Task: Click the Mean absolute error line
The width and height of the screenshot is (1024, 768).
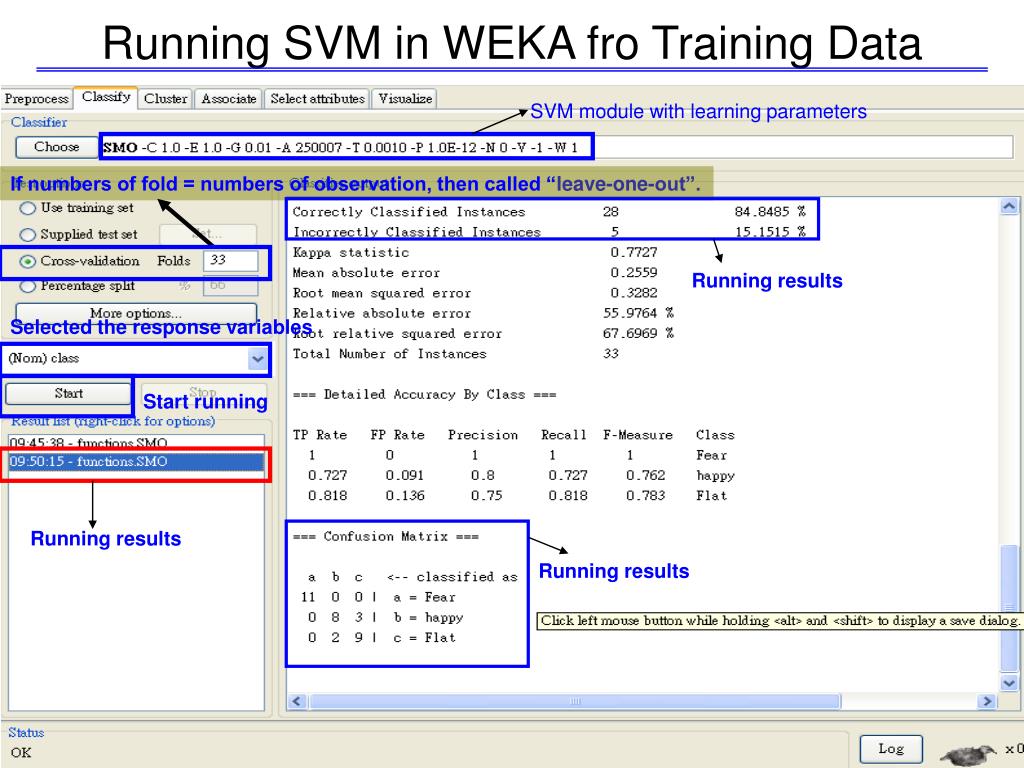Action: (x=475, y=272)
